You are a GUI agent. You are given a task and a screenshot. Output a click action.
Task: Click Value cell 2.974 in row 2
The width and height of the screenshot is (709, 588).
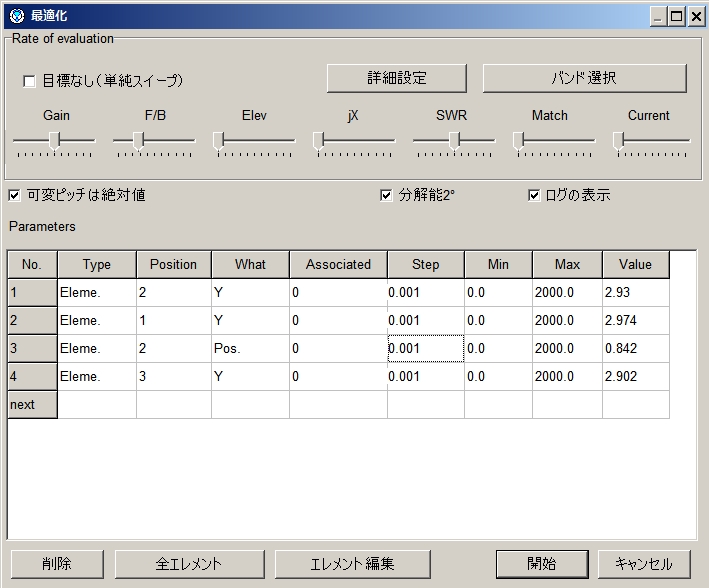pyautogui.click(x=636, y=321)
